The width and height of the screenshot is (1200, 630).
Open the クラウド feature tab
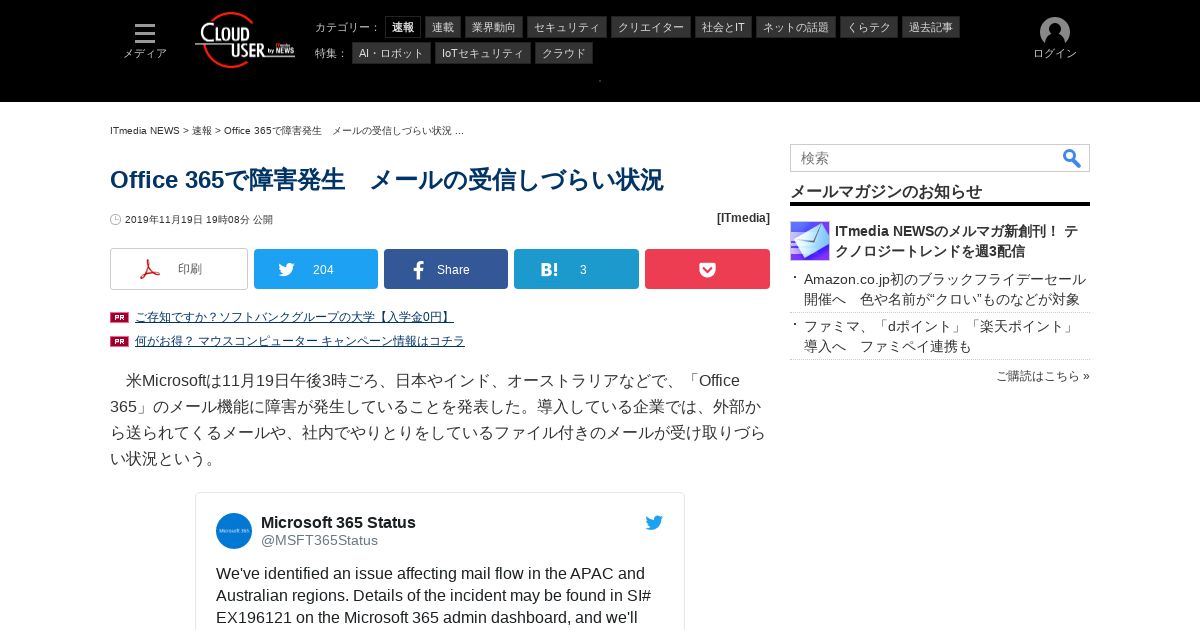click(x=564, y=53)
